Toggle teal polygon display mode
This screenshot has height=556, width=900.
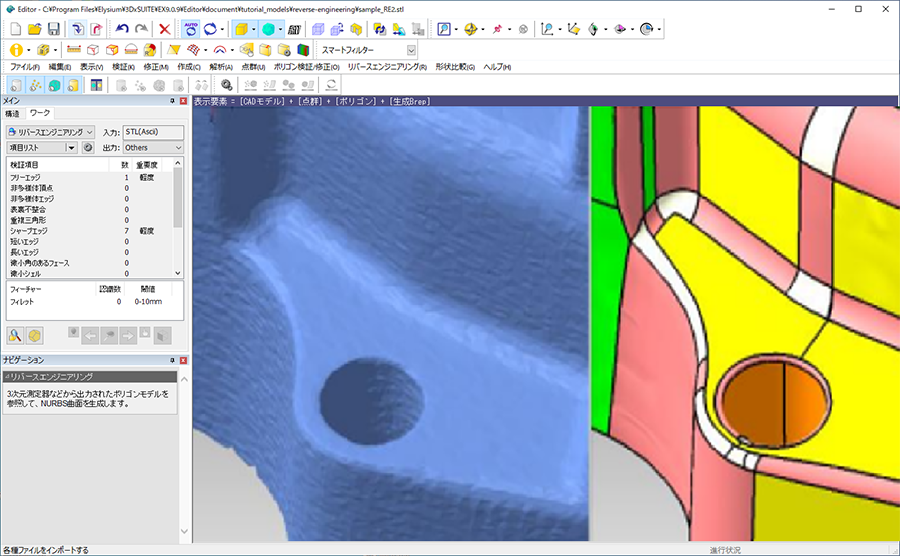tap(268, 29)
